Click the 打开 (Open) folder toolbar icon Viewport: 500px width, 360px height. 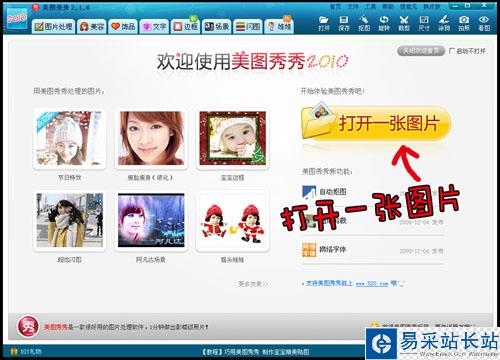pos(323,23)
